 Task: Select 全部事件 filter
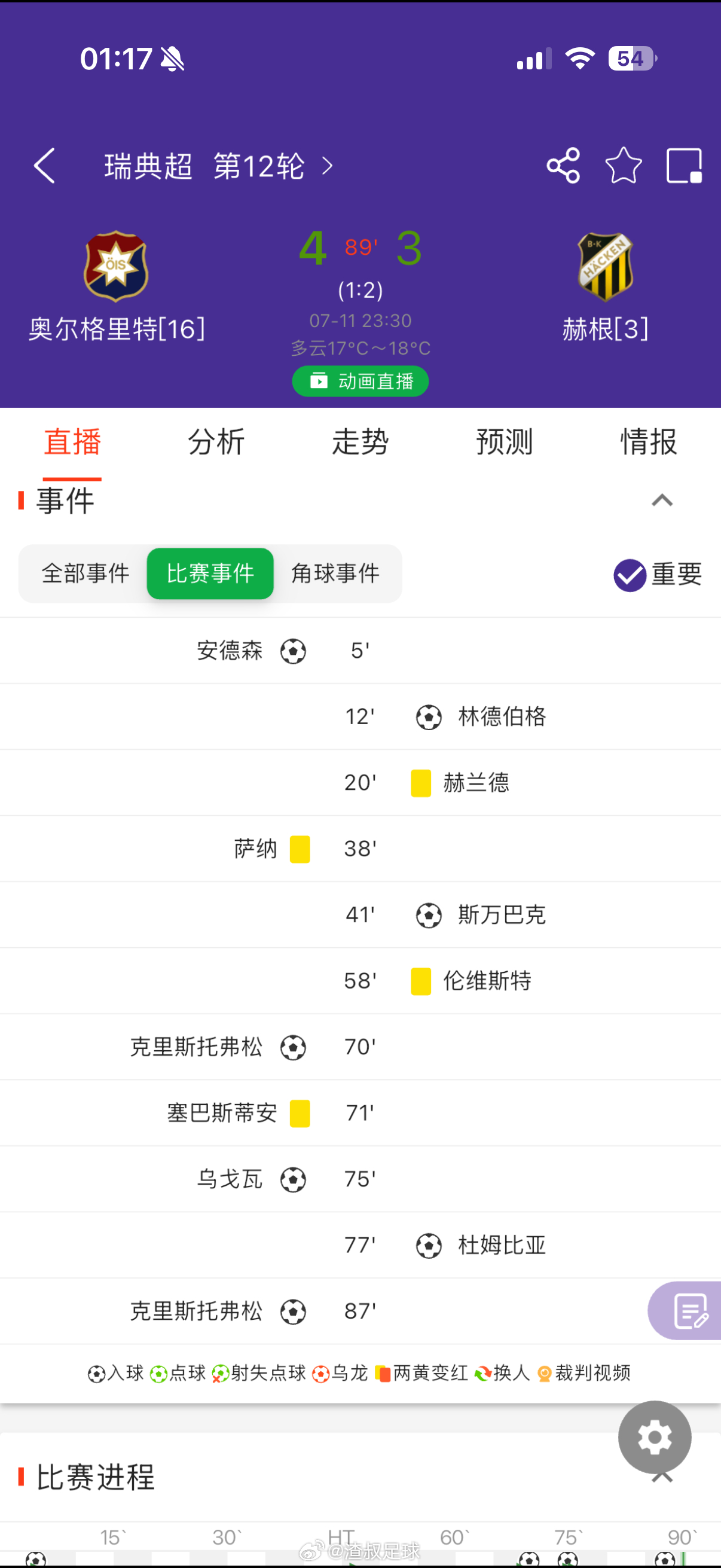click(x=85, y=573)
